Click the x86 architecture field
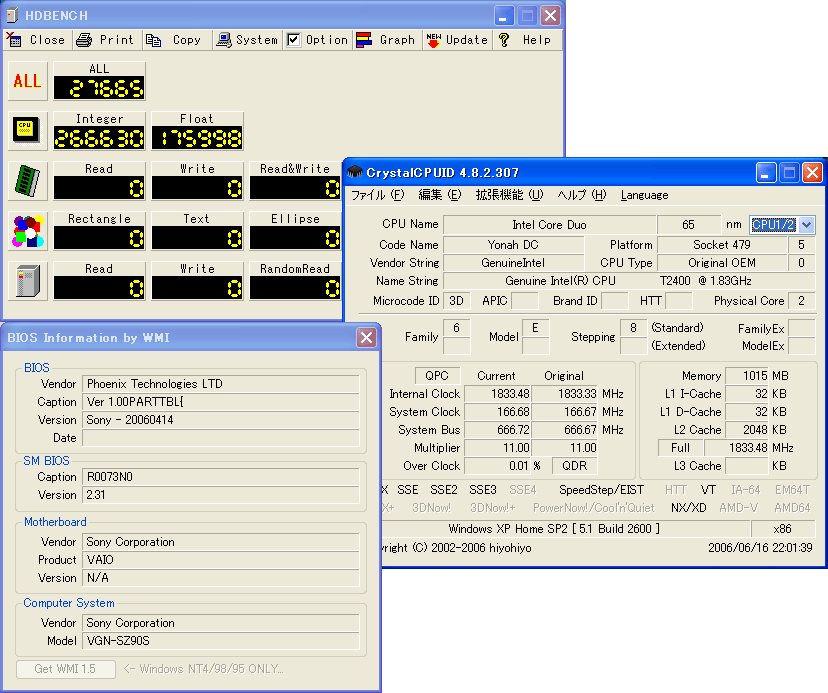 [783, 529]
